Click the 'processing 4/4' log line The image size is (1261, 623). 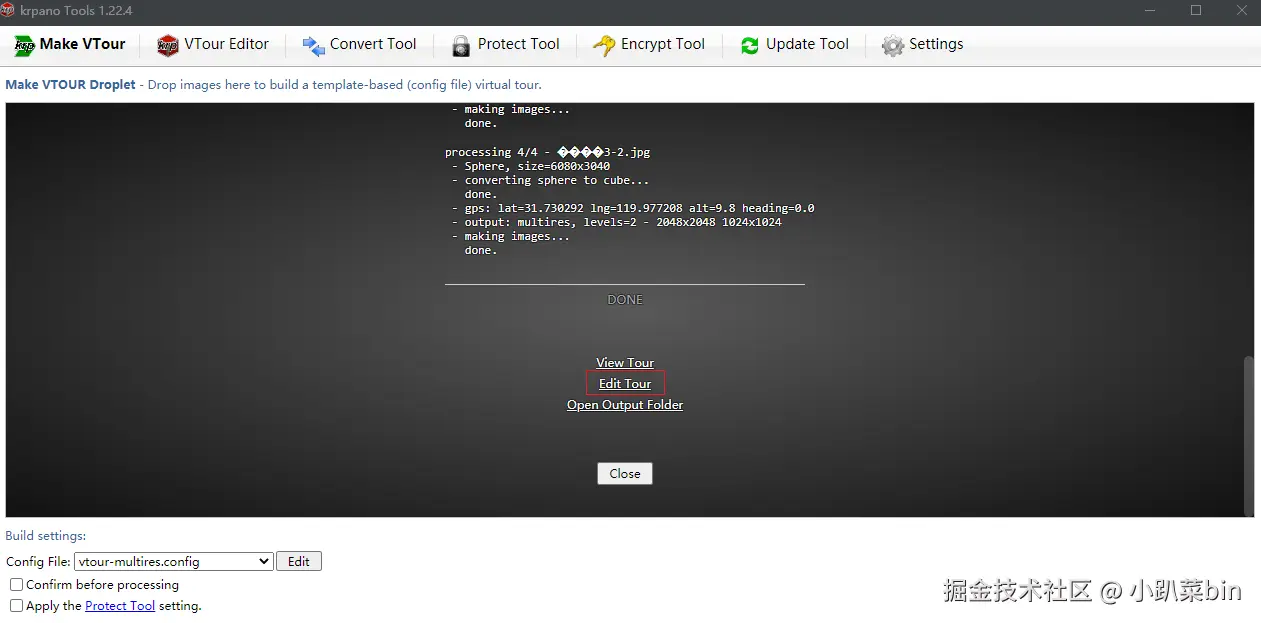[547, 152]
